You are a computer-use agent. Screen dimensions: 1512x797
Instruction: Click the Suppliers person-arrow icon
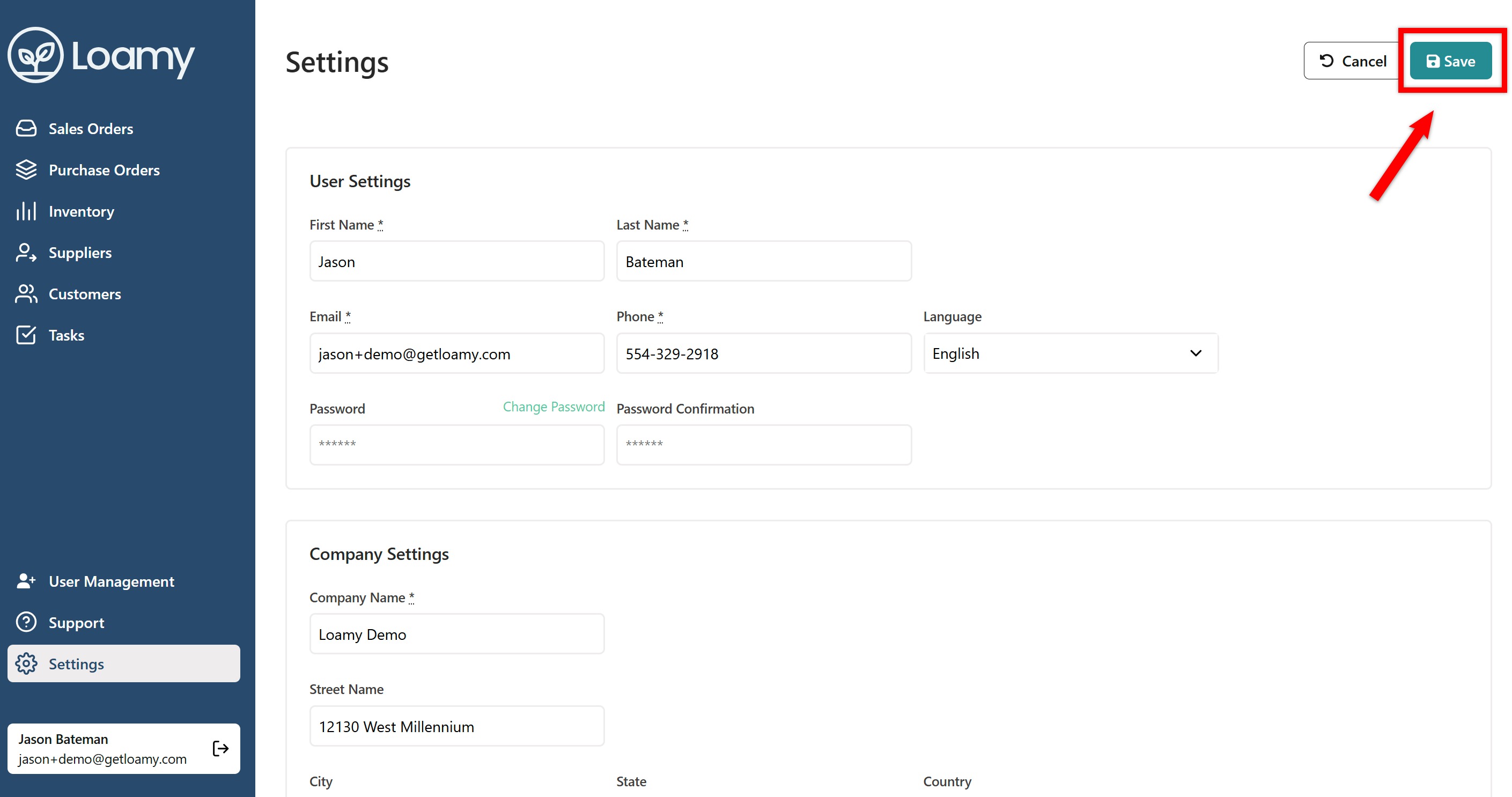pyautogui.click(x=26, y=253)
